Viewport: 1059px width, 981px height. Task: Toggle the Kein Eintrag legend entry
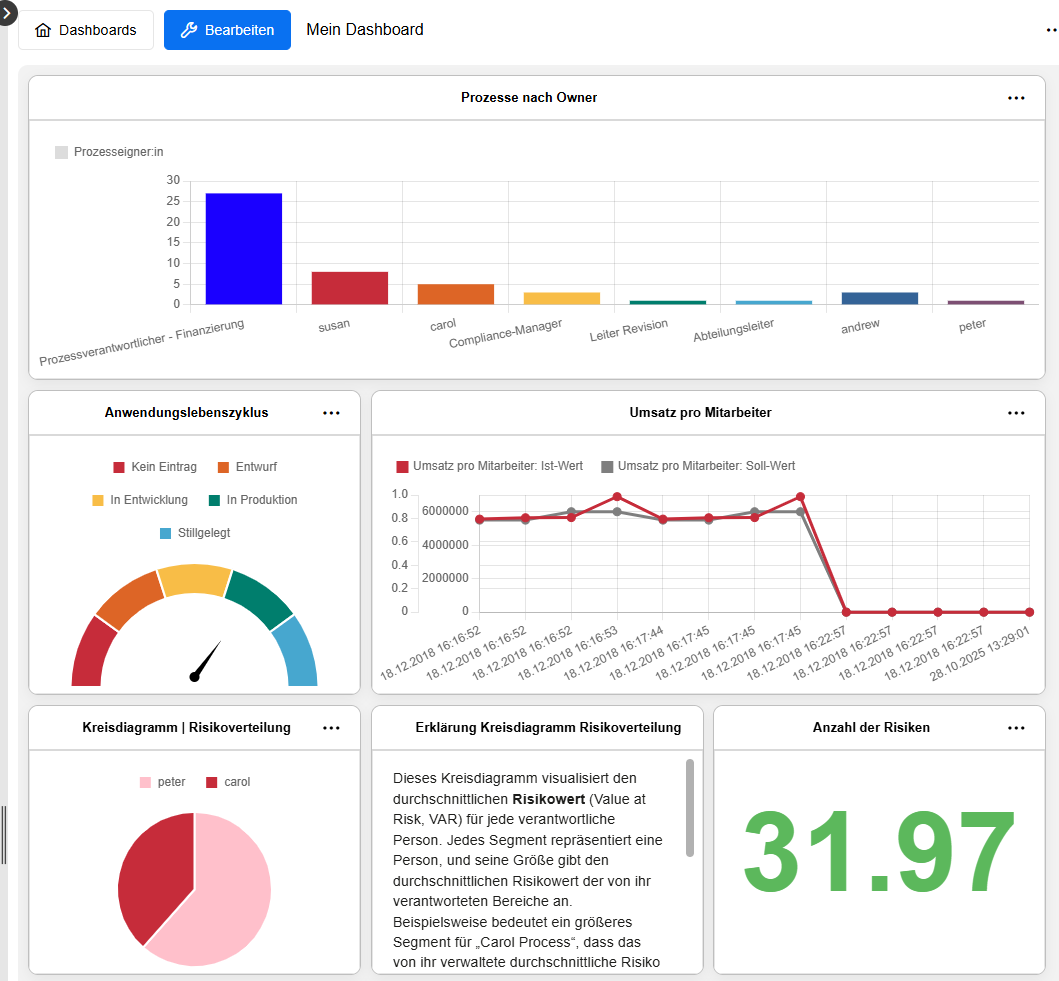tap(155, 466)
